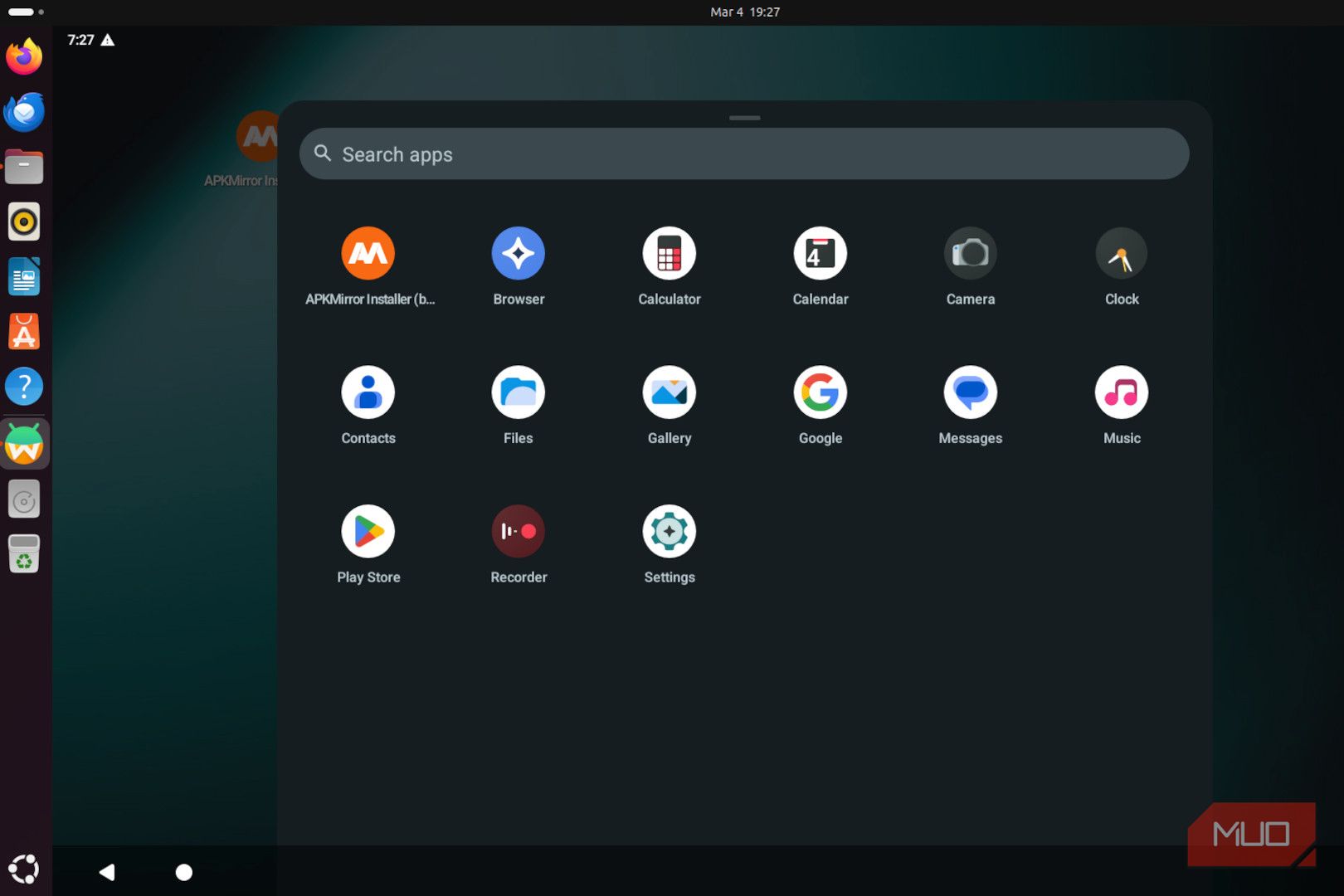Launch the Files app
The height and width of the screenshot is (896, 1344).
click(519, 392)
